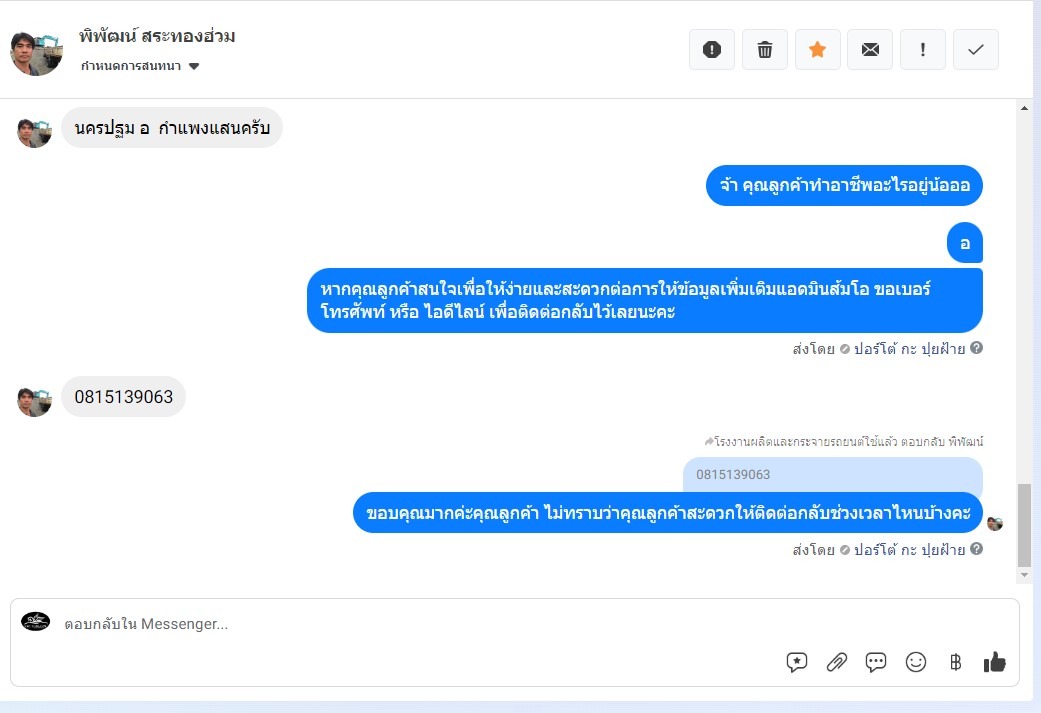Open the emoji picker smiley icon

point(915,662)
